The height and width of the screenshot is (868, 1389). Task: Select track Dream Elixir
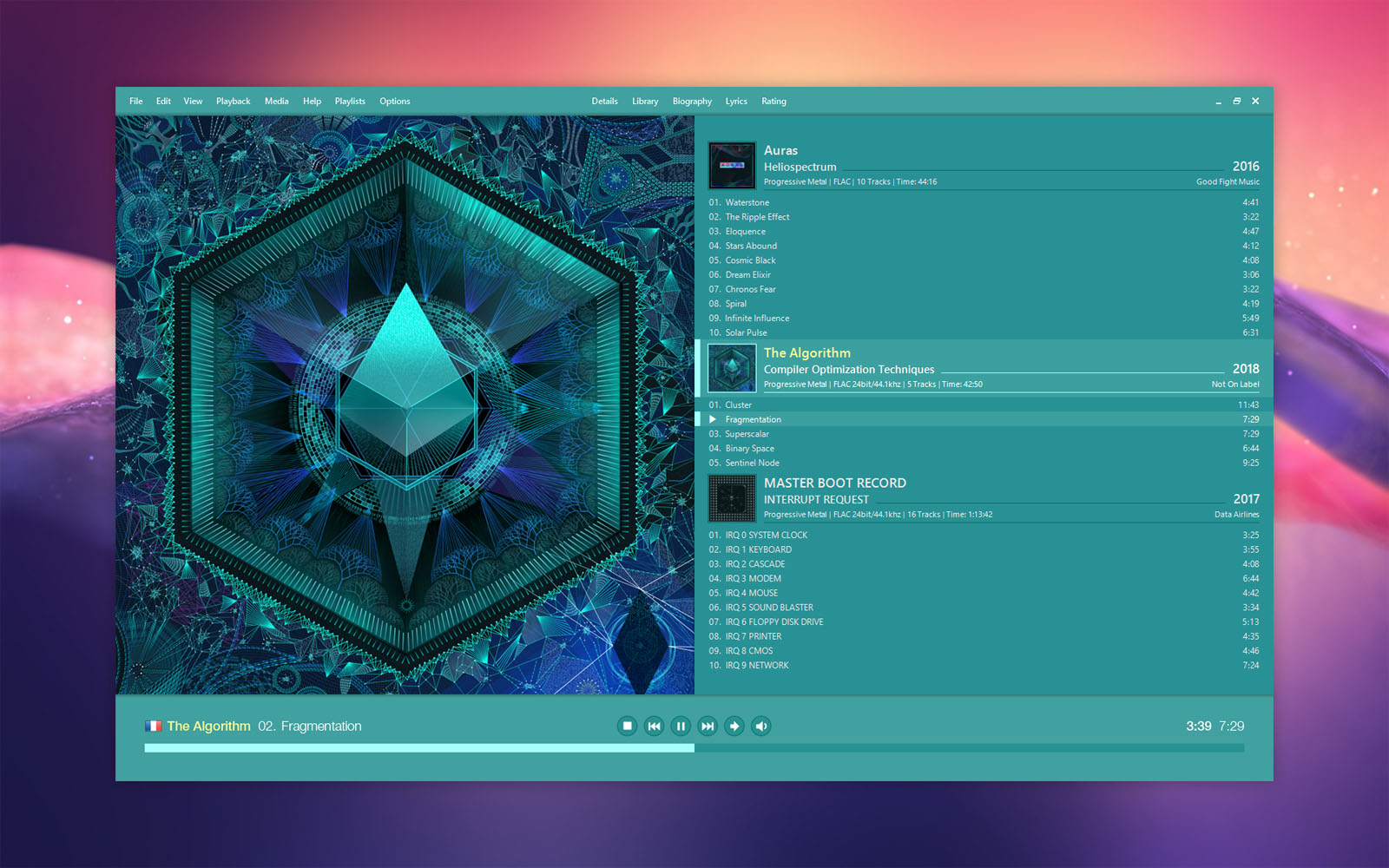(x=984, y=275)
